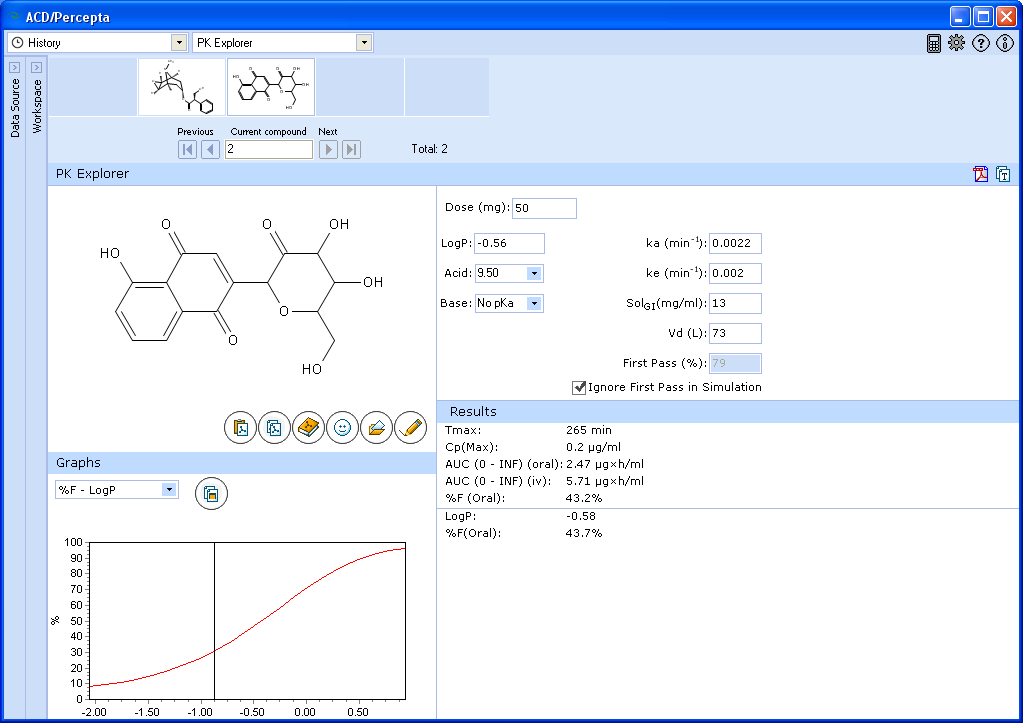Click the info icon at top right
This screenshot has height=723, width=1023.
[x=1005, y=43]
